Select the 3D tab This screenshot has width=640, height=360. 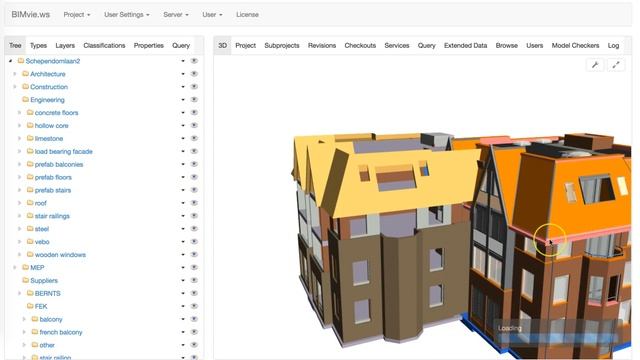click(x=222, y=45)
